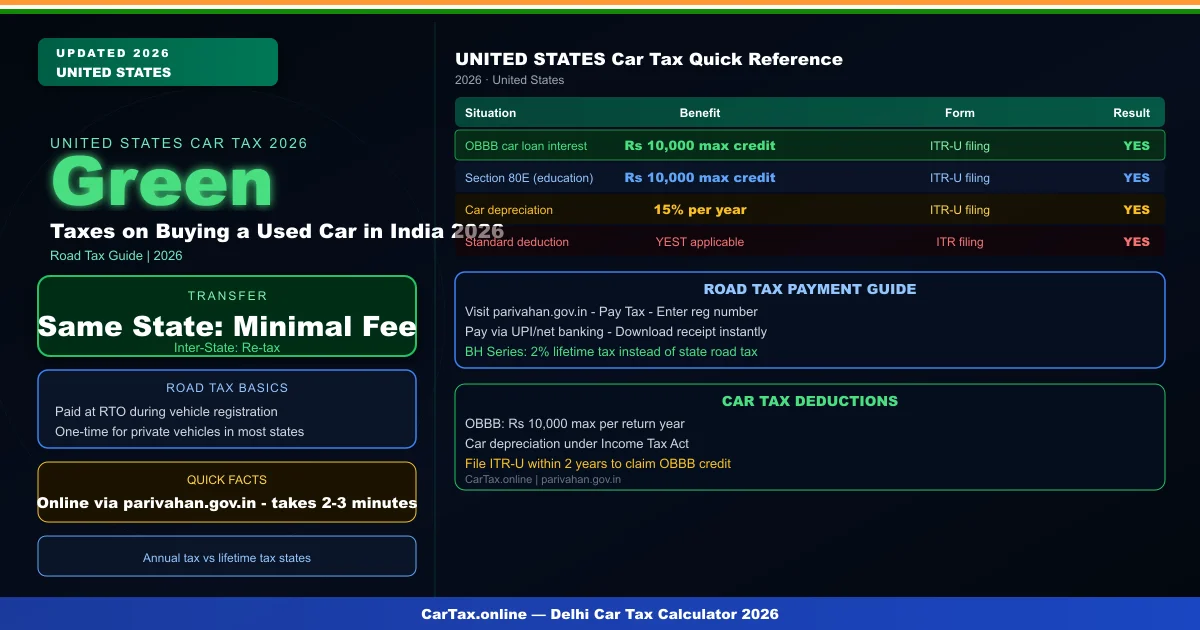Screen dimensions: 1200x630
Task: Click the 'ROAD TAX PAYMENT GUIDE' heading
Action: (x=810, y=289)
